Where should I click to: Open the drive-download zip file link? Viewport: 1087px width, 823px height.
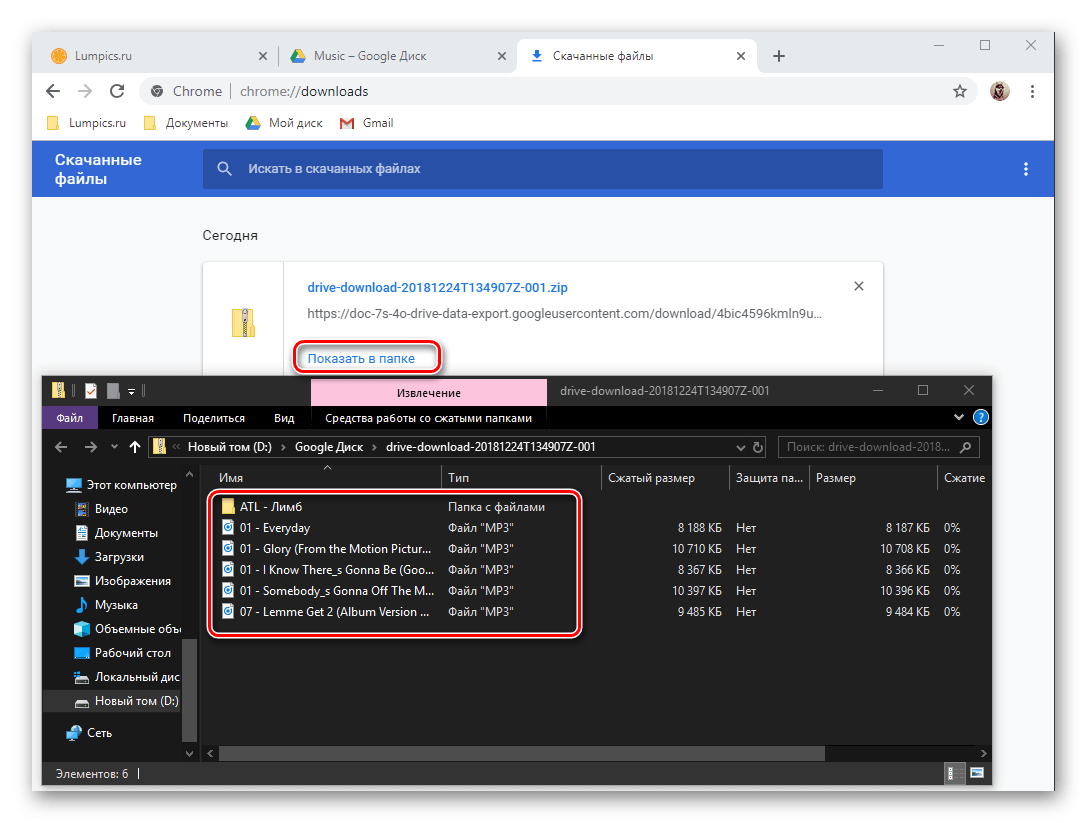437,288
